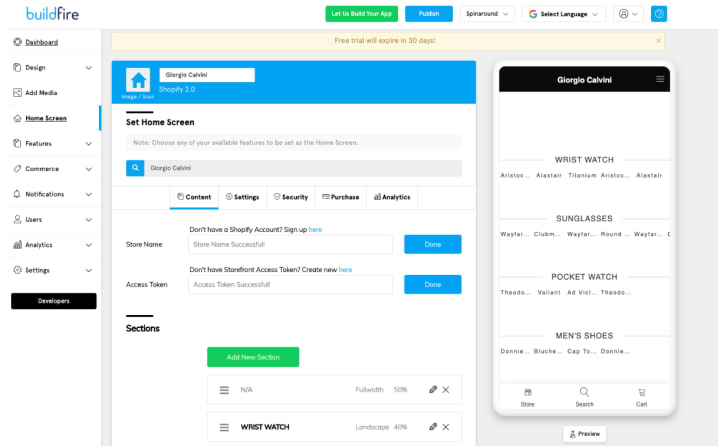Click the Access Token input field
This screenshot has width=720, height=446.
[x=290, y=284]
